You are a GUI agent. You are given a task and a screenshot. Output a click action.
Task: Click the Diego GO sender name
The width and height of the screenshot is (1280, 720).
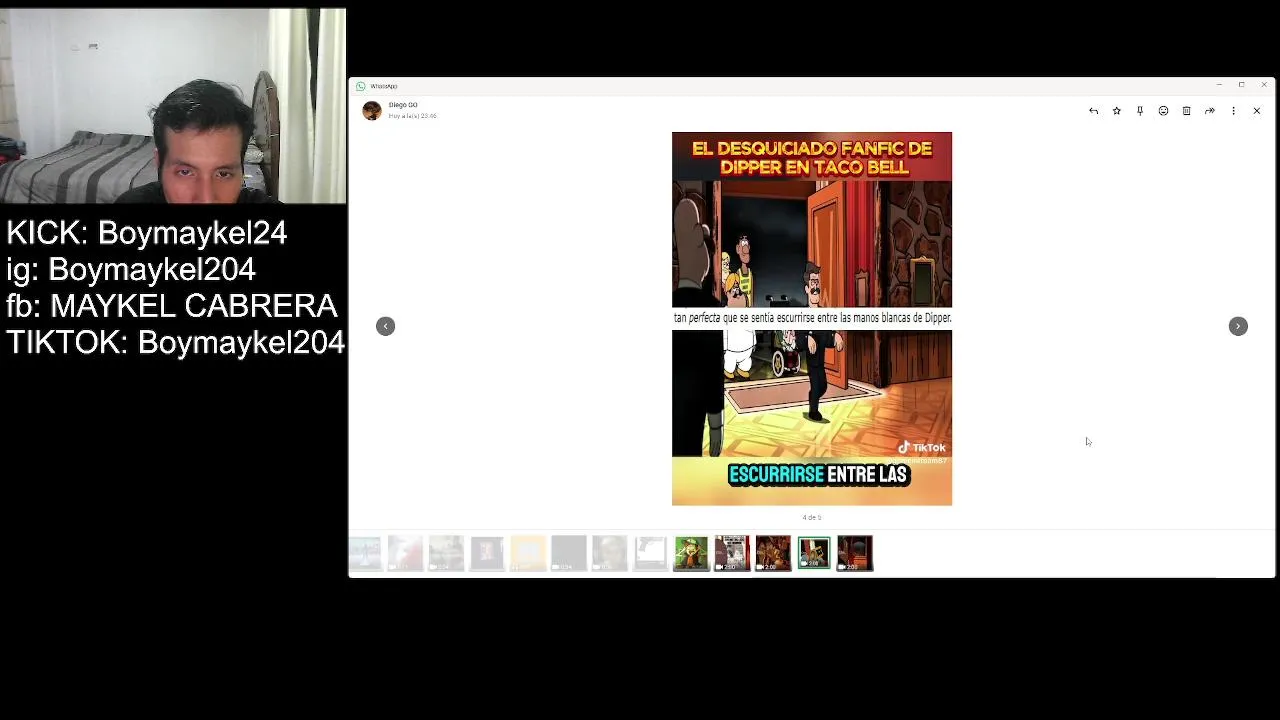coord(403,105)
